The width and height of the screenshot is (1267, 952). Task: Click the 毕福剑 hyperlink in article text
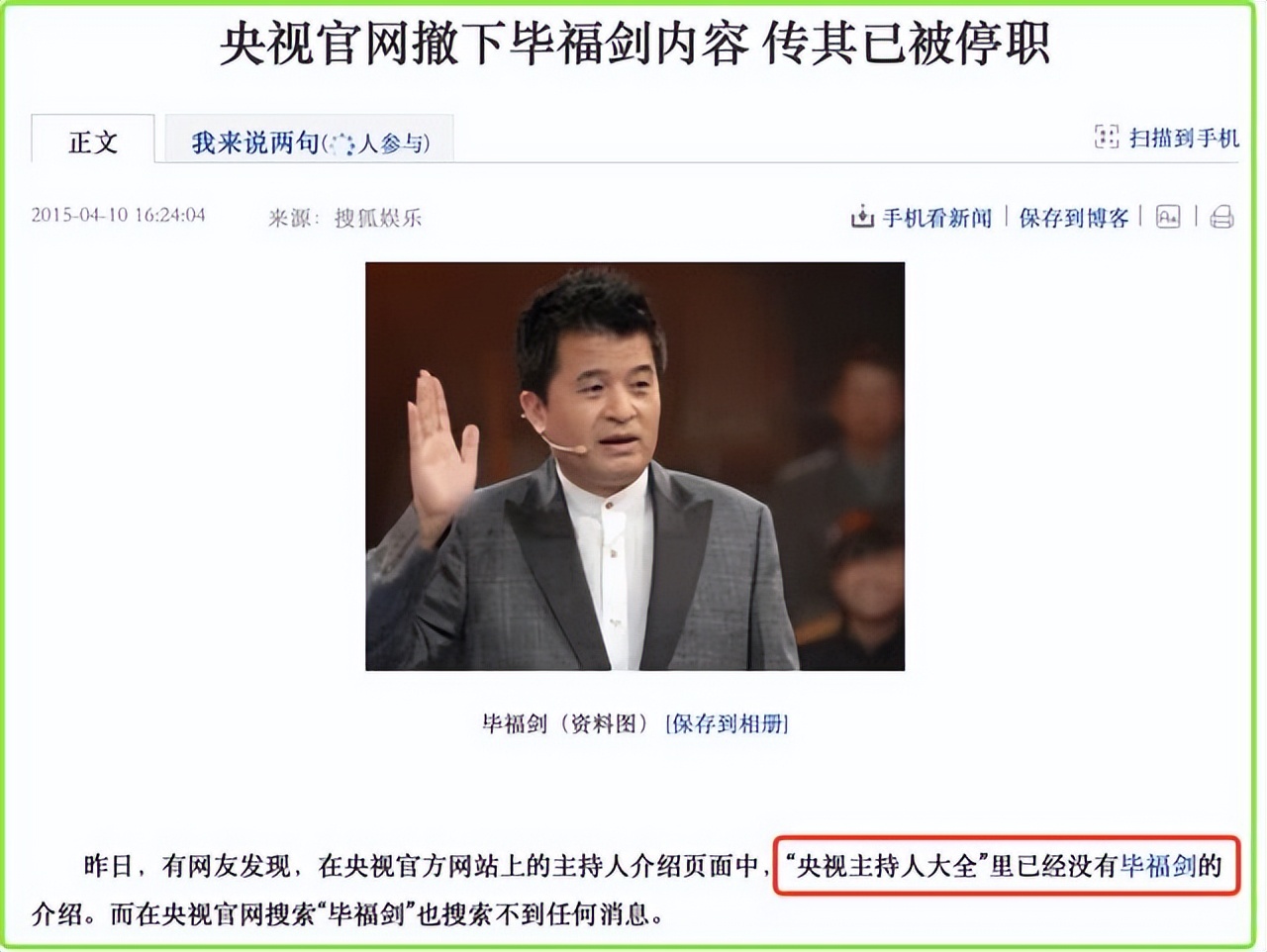(x=1156, y=865)
